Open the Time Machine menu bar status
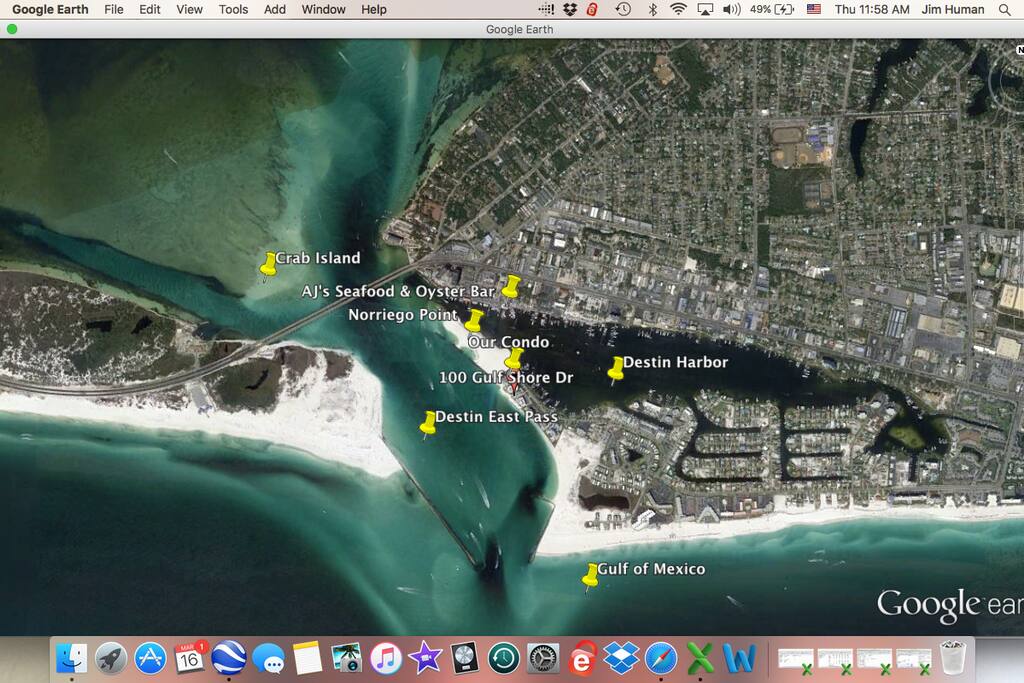 [x=623, y=9]
